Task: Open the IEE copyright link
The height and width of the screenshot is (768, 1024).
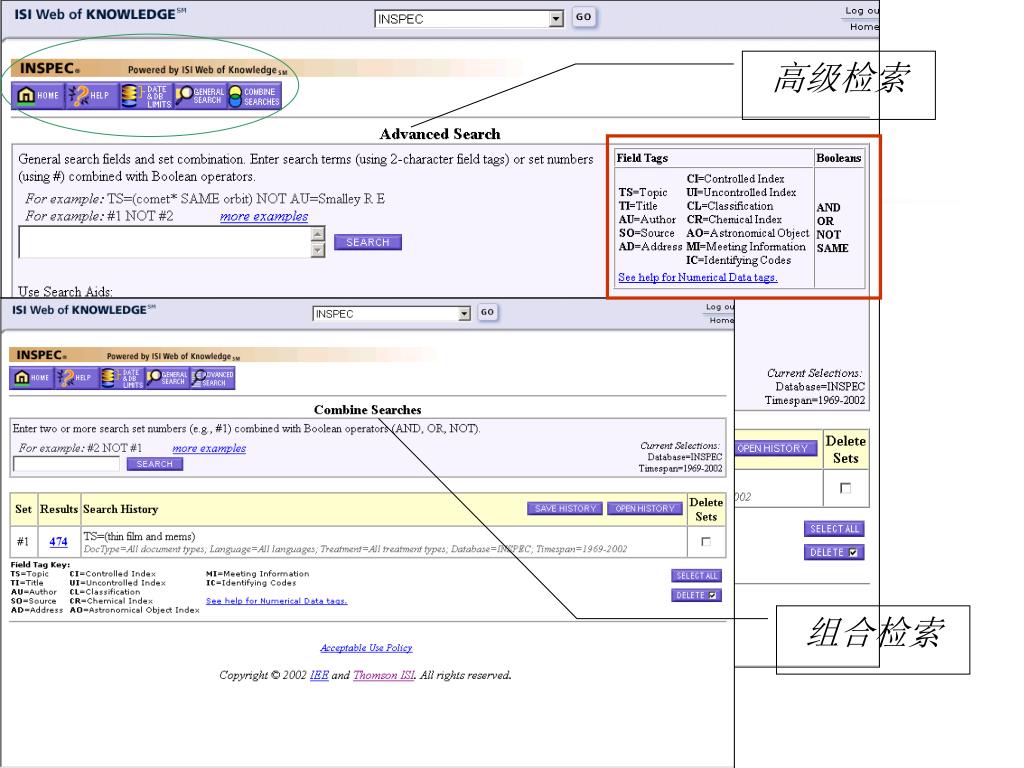Action: [x=319, y=675]
